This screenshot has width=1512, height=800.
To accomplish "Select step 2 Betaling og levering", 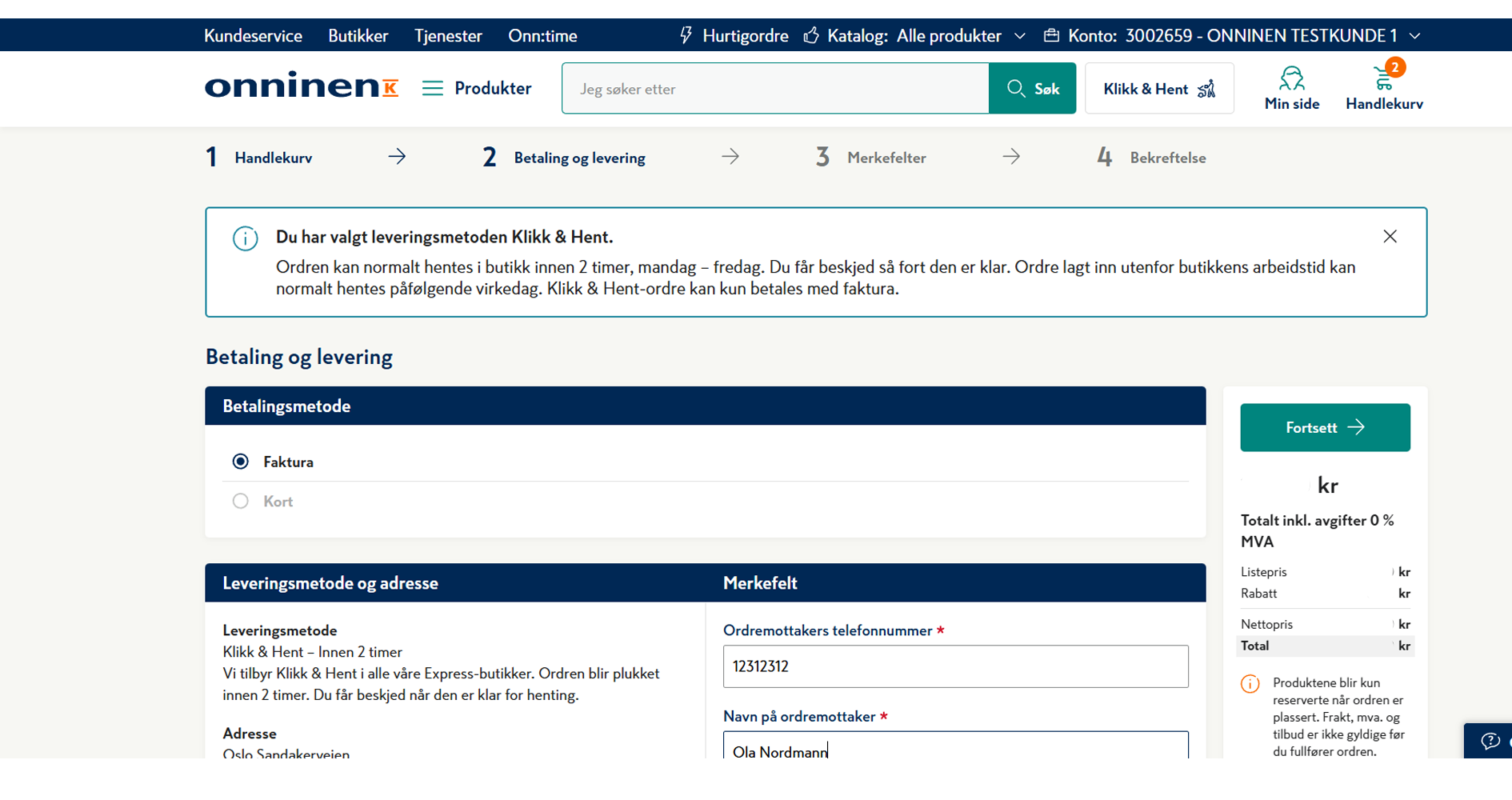I will point(564,158).
